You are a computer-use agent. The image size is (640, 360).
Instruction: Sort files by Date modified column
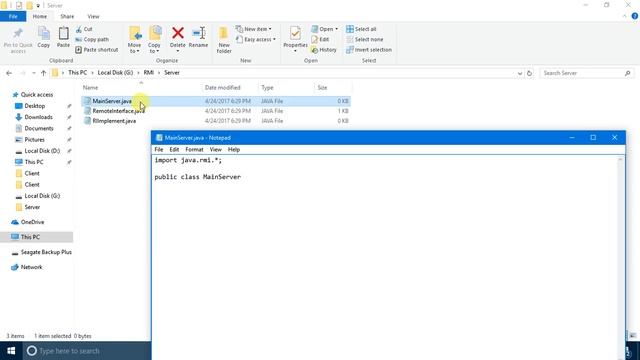point(222,87)
